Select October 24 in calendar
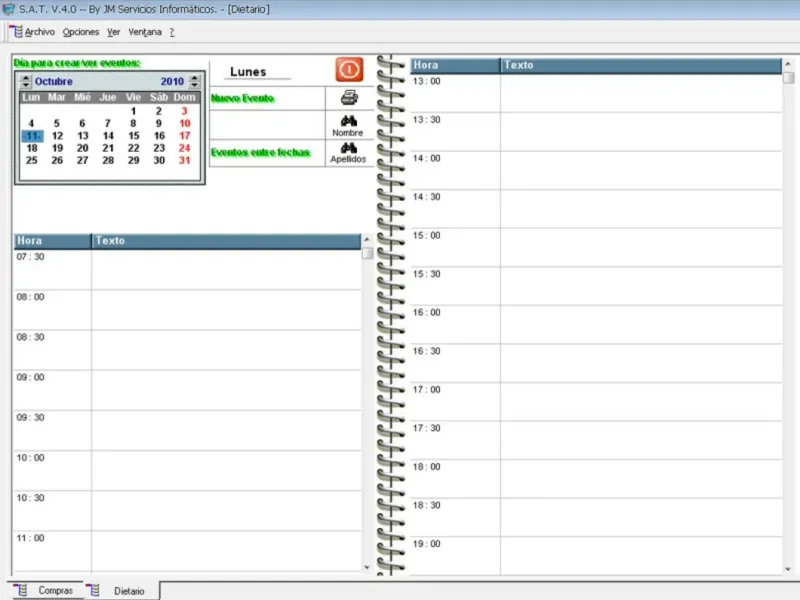This screenshot has height=600, width=800. [x=184, y=148]
